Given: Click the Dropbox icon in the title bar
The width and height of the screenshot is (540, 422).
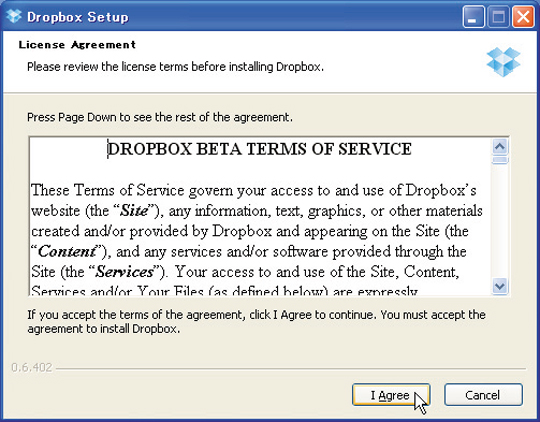Looking at the screenshot, I should pyautogui.click(x=14, y=16).
